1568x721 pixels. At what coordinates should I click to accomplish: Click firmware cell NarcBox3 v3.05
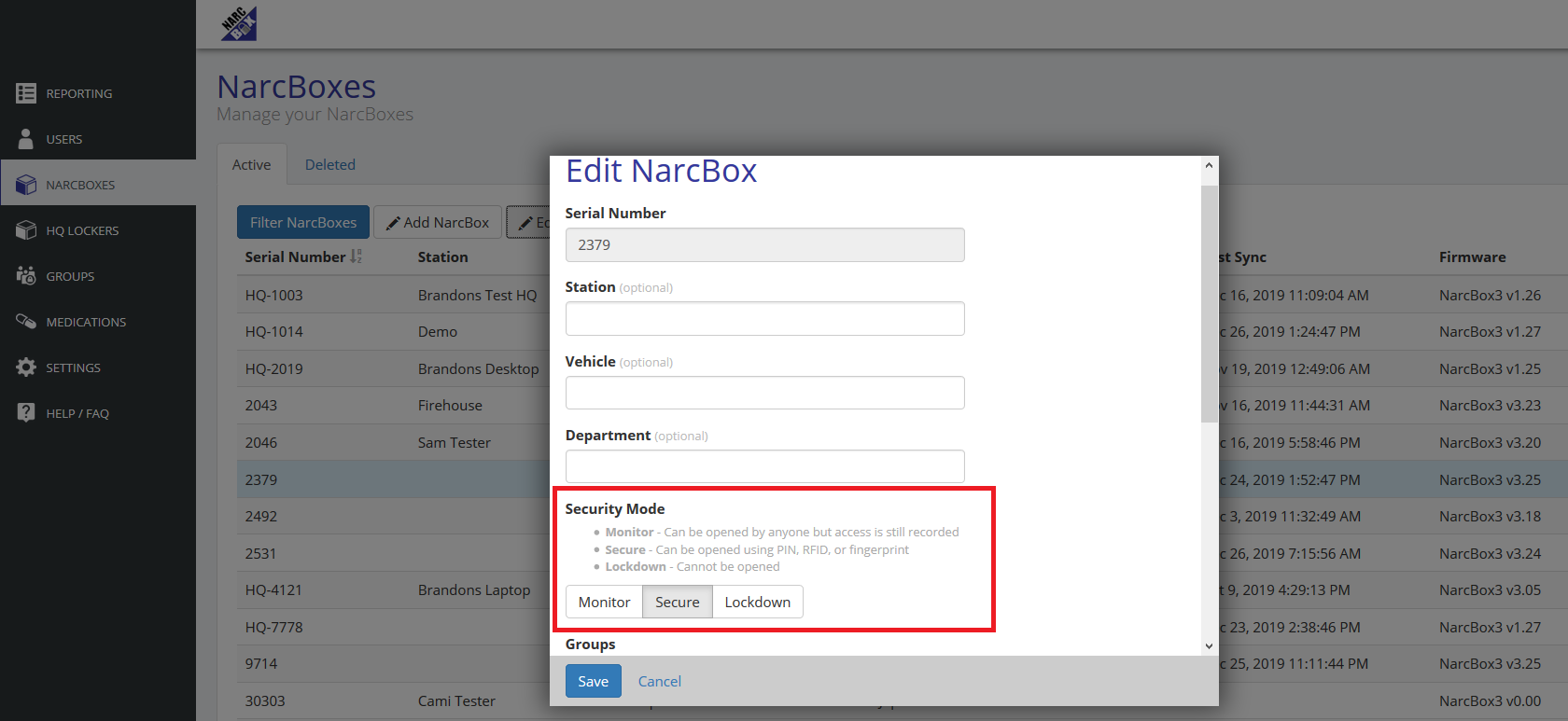(x=1490, y=589)
